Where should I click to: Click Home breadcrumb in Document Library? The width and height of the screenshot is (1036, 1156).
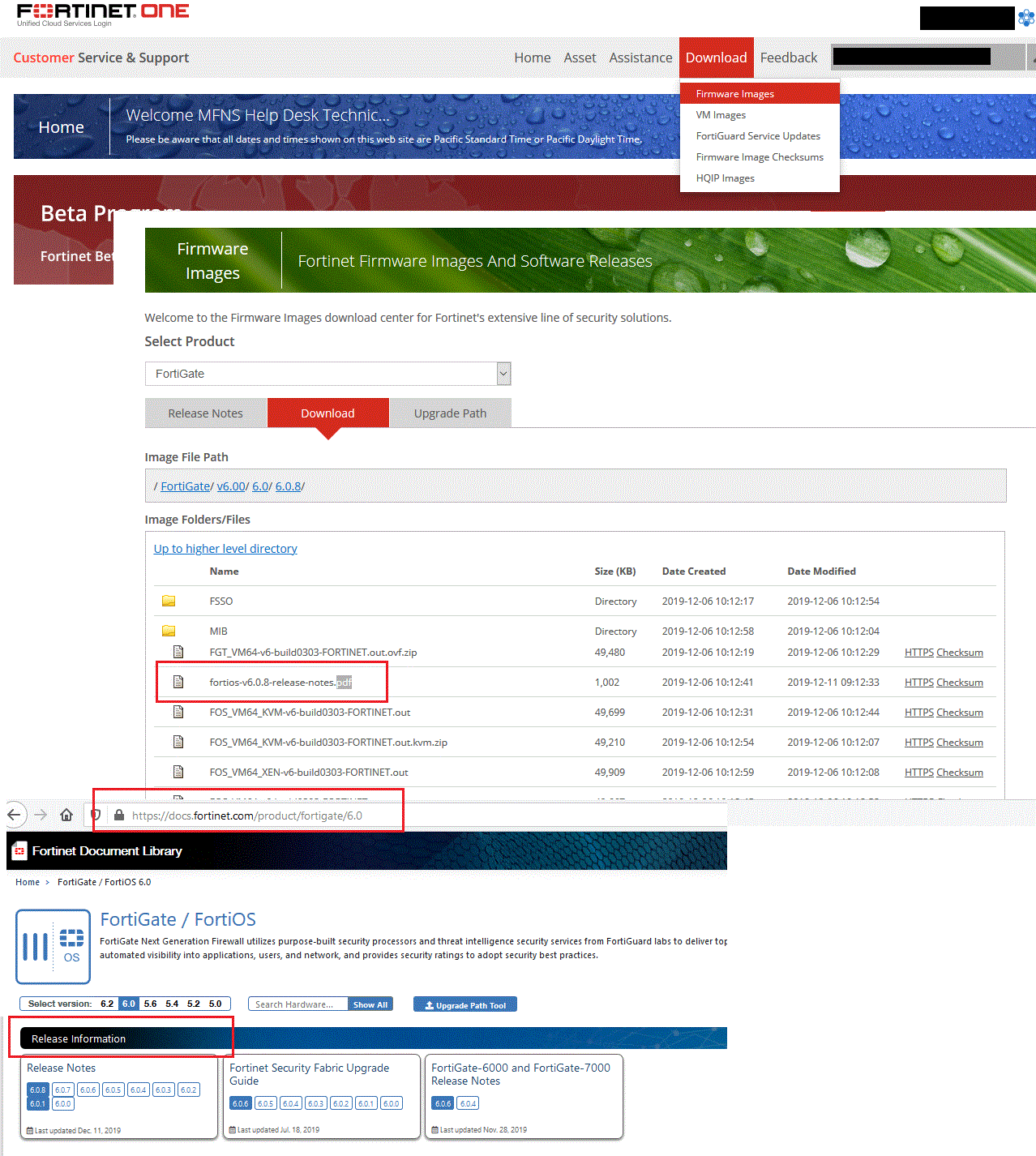28,882
